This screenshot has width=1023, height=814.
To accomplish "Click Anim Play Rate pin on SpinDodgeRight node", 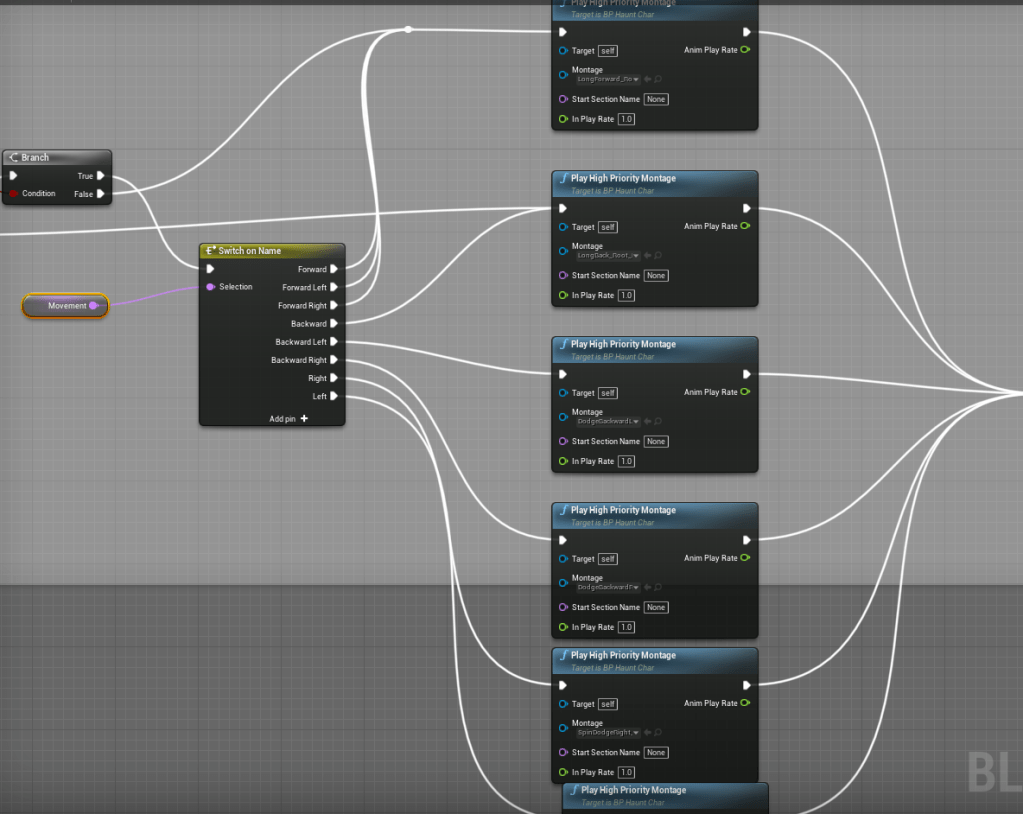I will tap(745, 703).
